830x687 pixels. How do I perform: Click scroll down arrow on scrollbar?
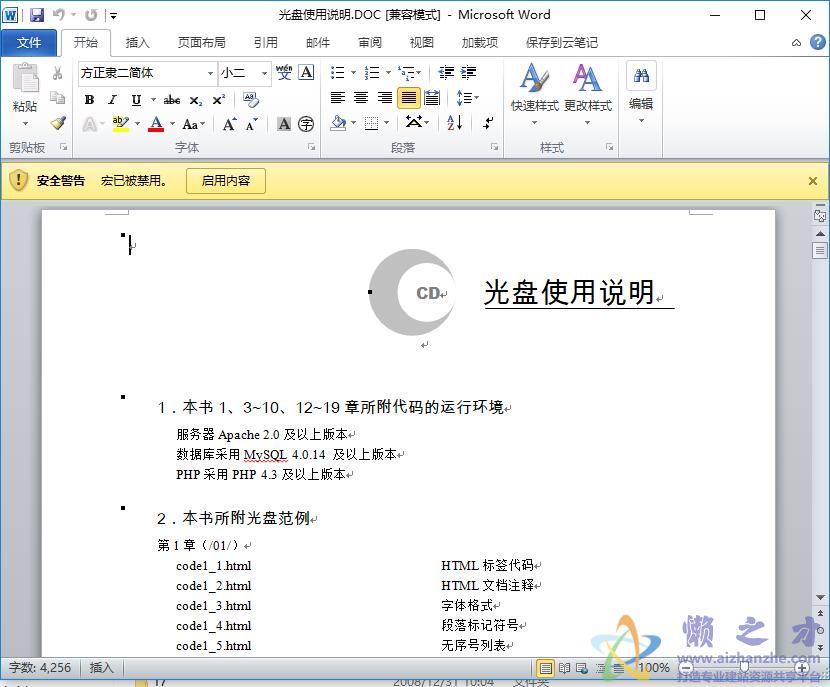820,596
